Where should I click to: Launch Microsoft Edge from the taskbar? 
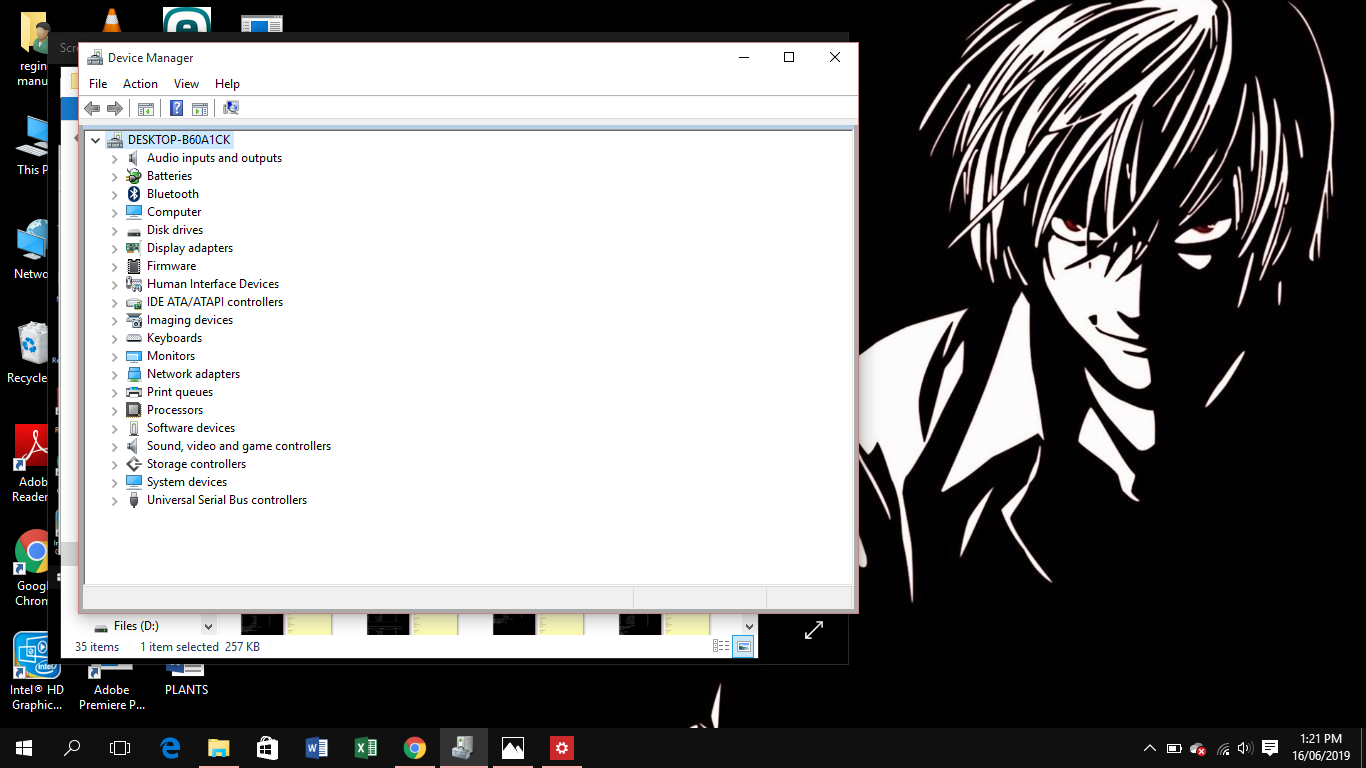coord(170,748)
